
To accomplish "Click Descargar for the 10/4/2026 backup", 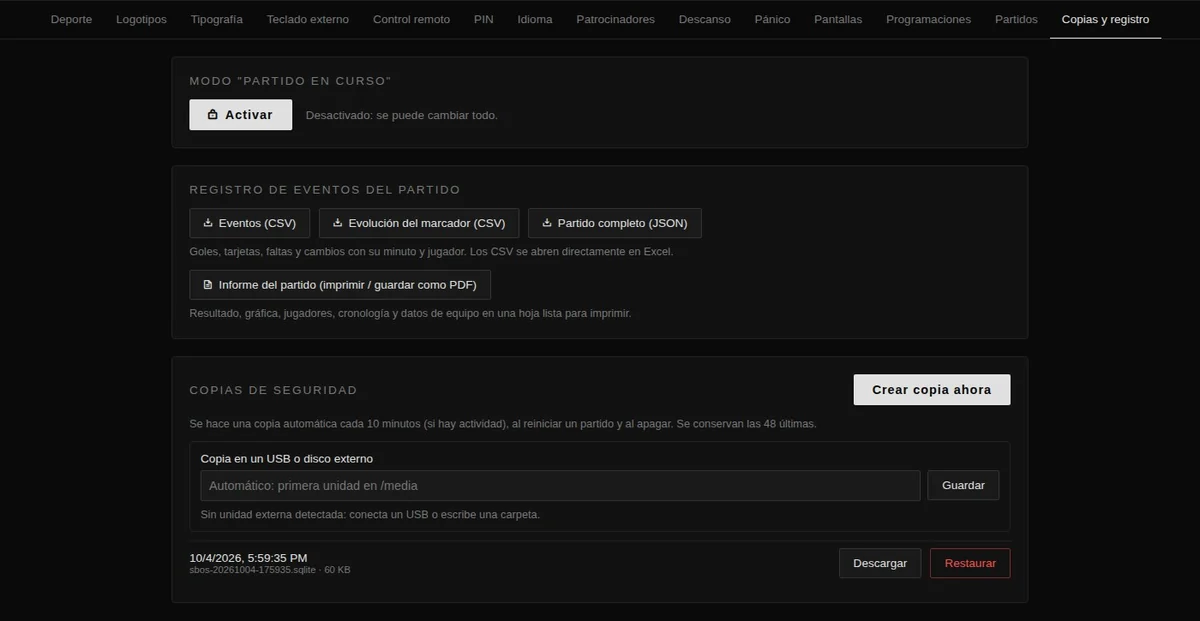I will 880,563.
